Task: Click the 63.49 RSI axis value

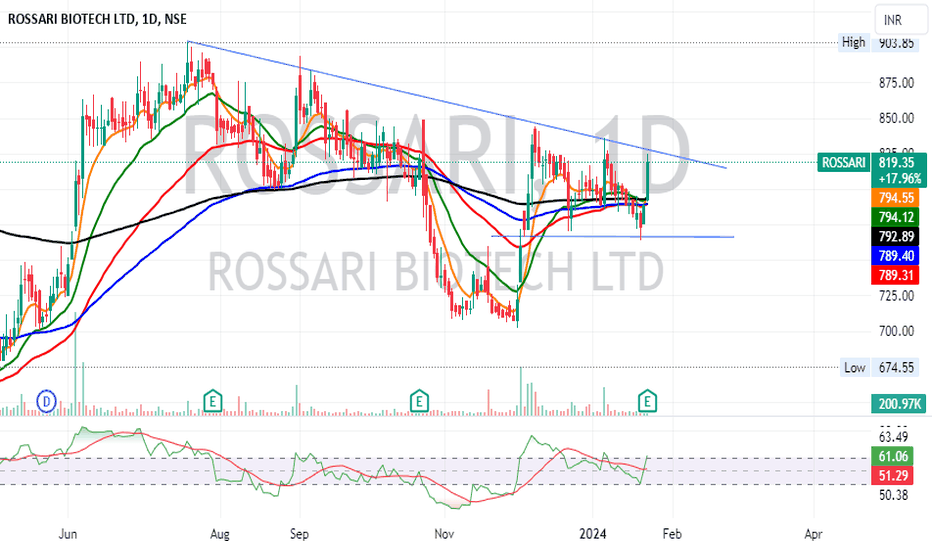Action: click(893, 437)
